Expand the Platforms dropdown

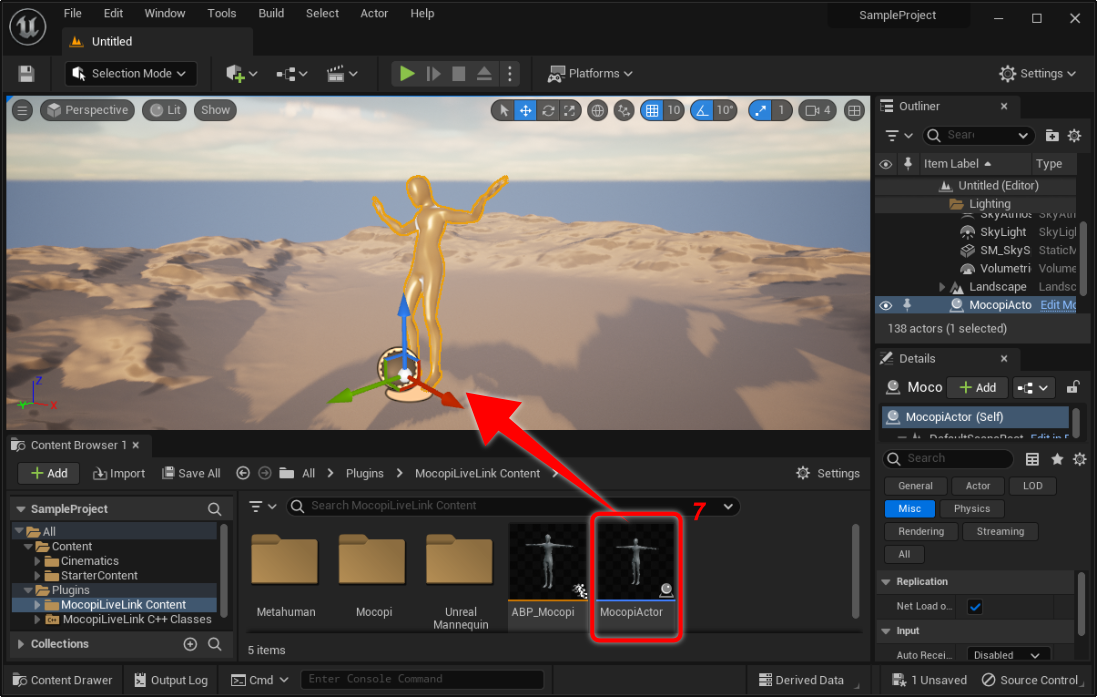click(x=591, y=73)
